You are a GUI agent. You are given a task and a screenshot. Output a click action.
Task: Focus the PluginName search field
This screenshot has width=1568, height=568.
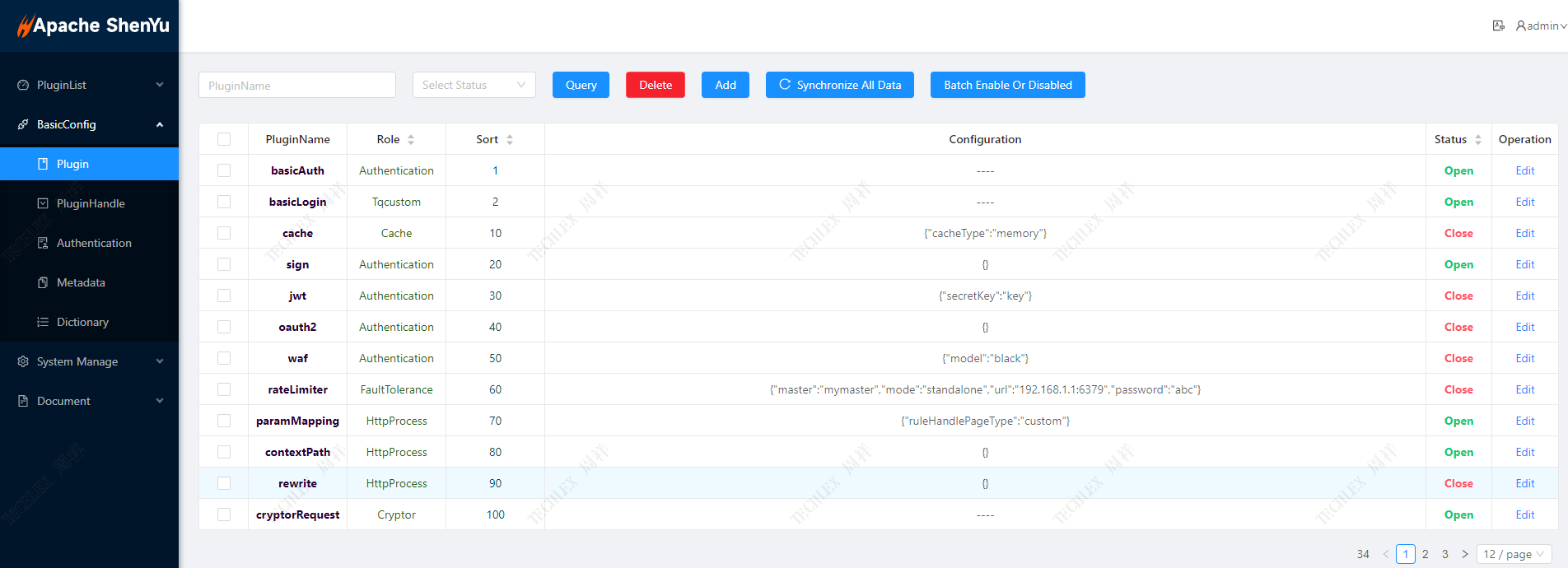297,85
